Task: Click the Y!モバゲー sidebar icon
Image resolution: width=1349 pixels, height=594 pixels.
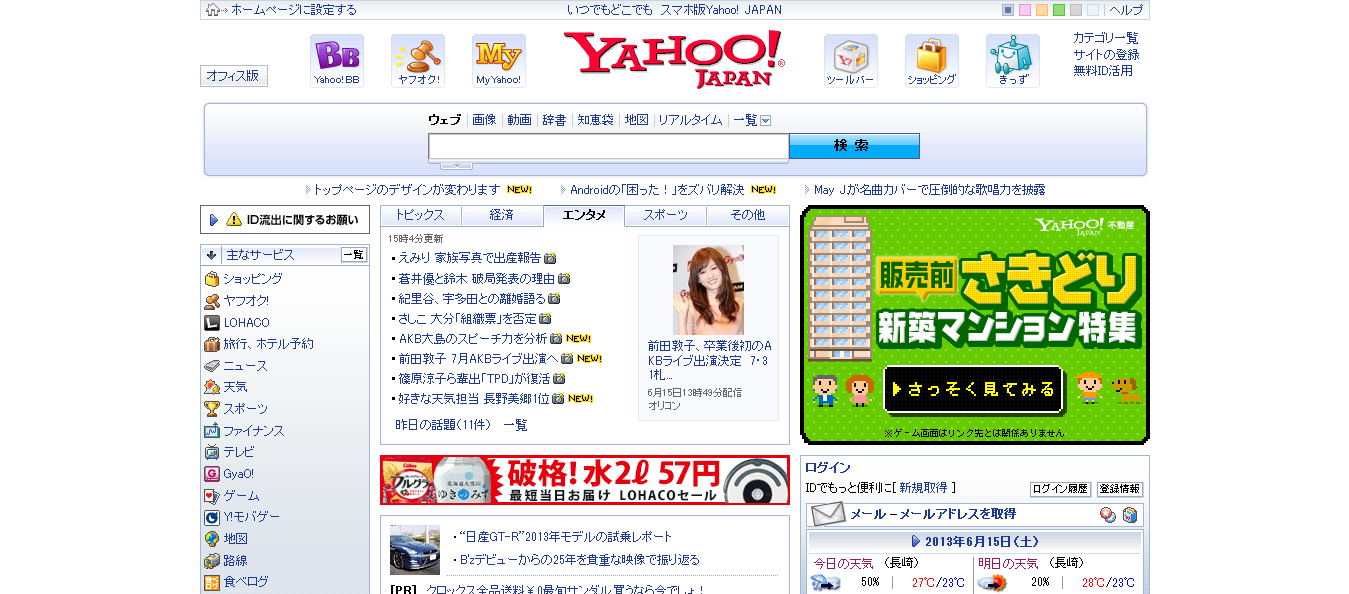Action: coord(212,517)
